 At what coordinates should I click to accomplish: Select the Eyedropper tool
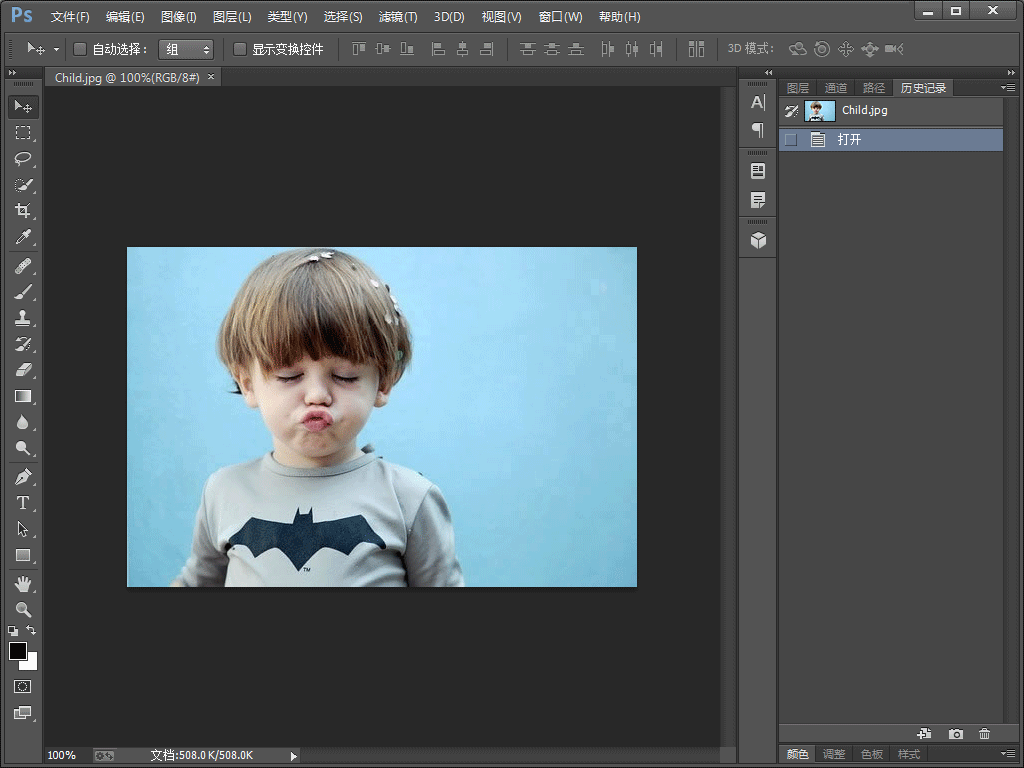tap(23, 237)
